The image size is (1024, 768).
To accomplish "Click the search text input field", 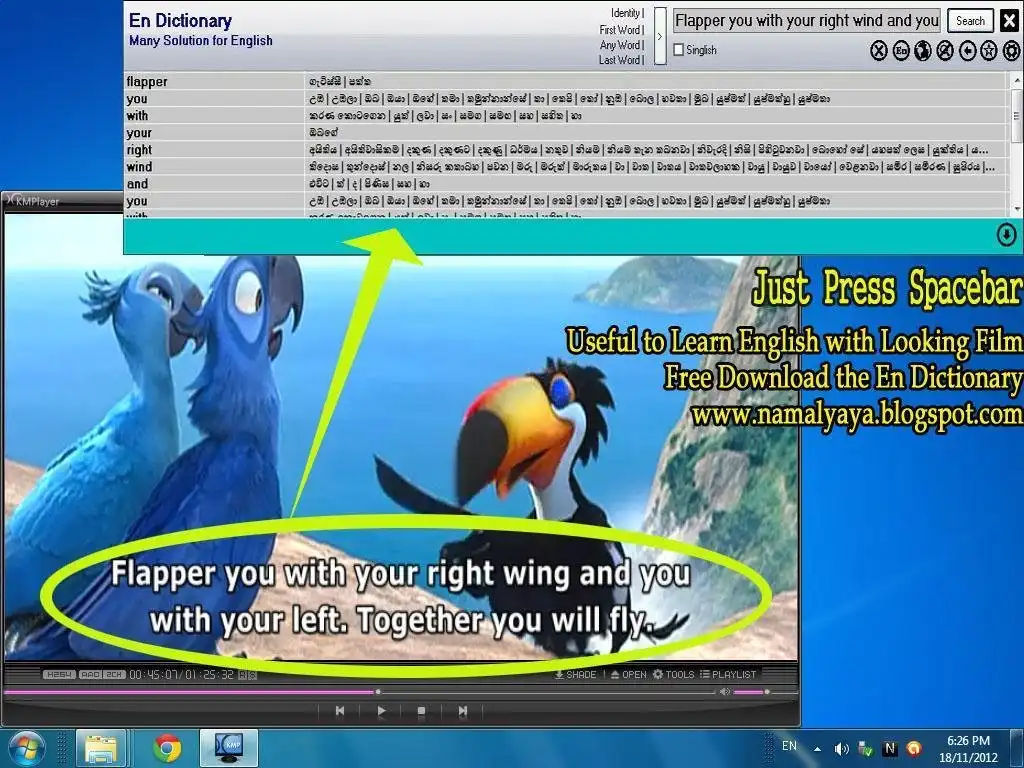I will click(807, 21).
